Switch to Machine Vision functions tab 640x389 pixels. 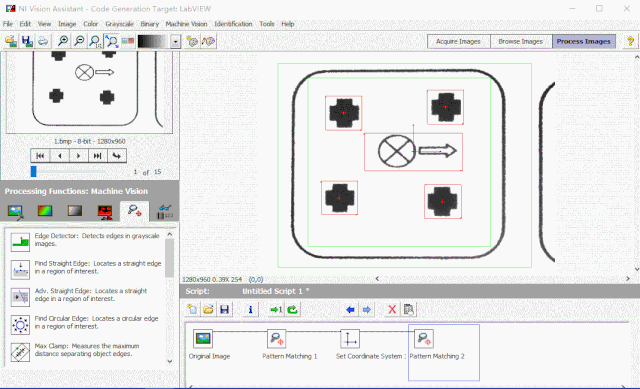coord(134,211)
